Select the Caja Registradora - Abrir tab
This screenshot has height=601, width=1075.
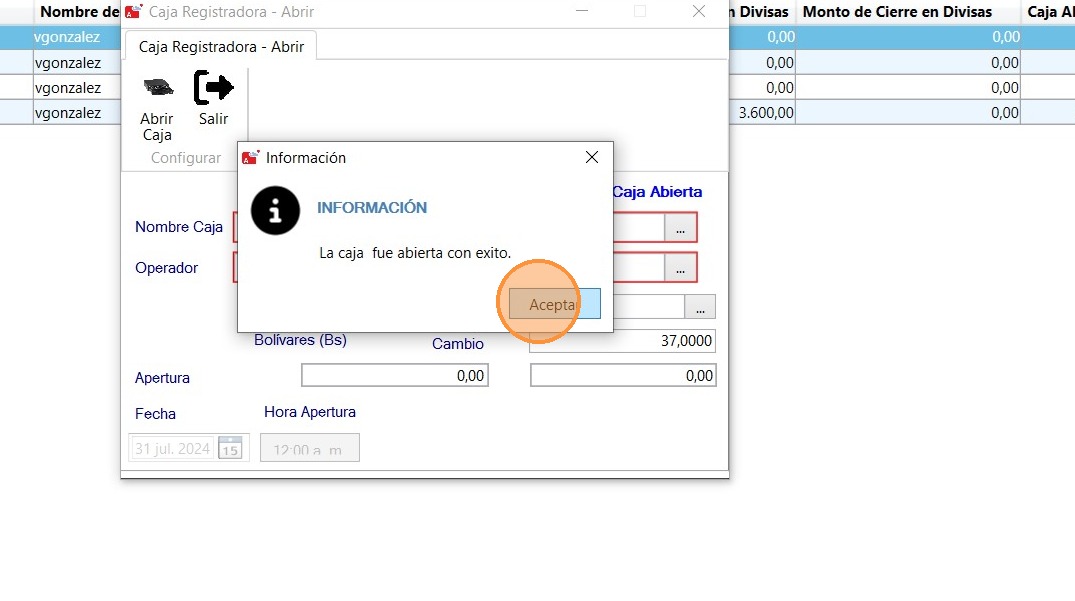click(x=221, y=47)
